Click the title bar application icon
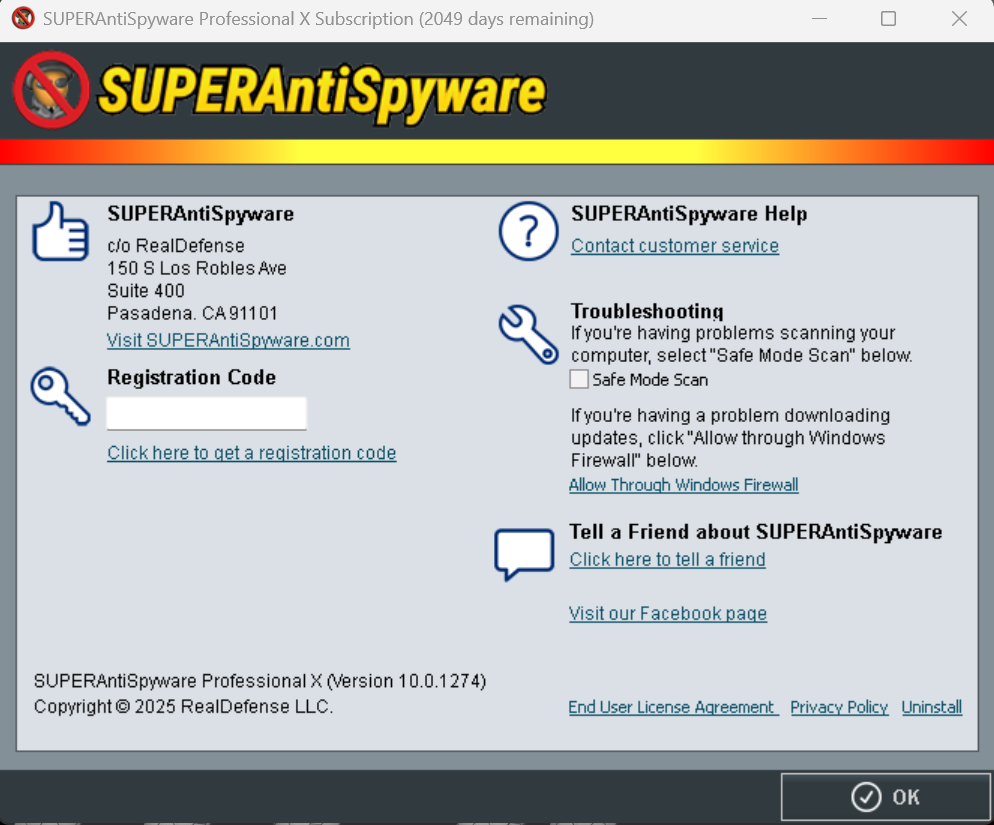The image size is (994, 825). [x=23, y=18]
